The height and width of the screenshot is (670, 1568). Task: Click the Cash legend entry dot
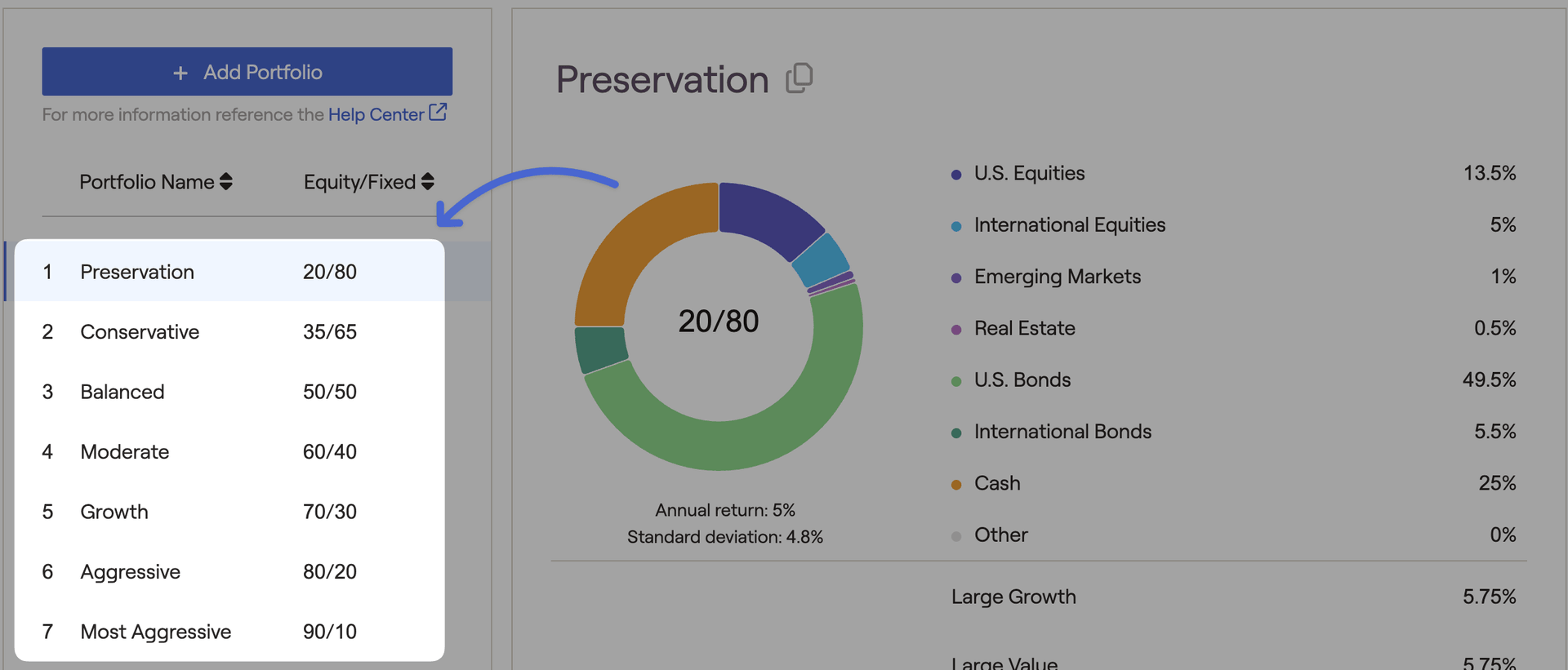956,485
